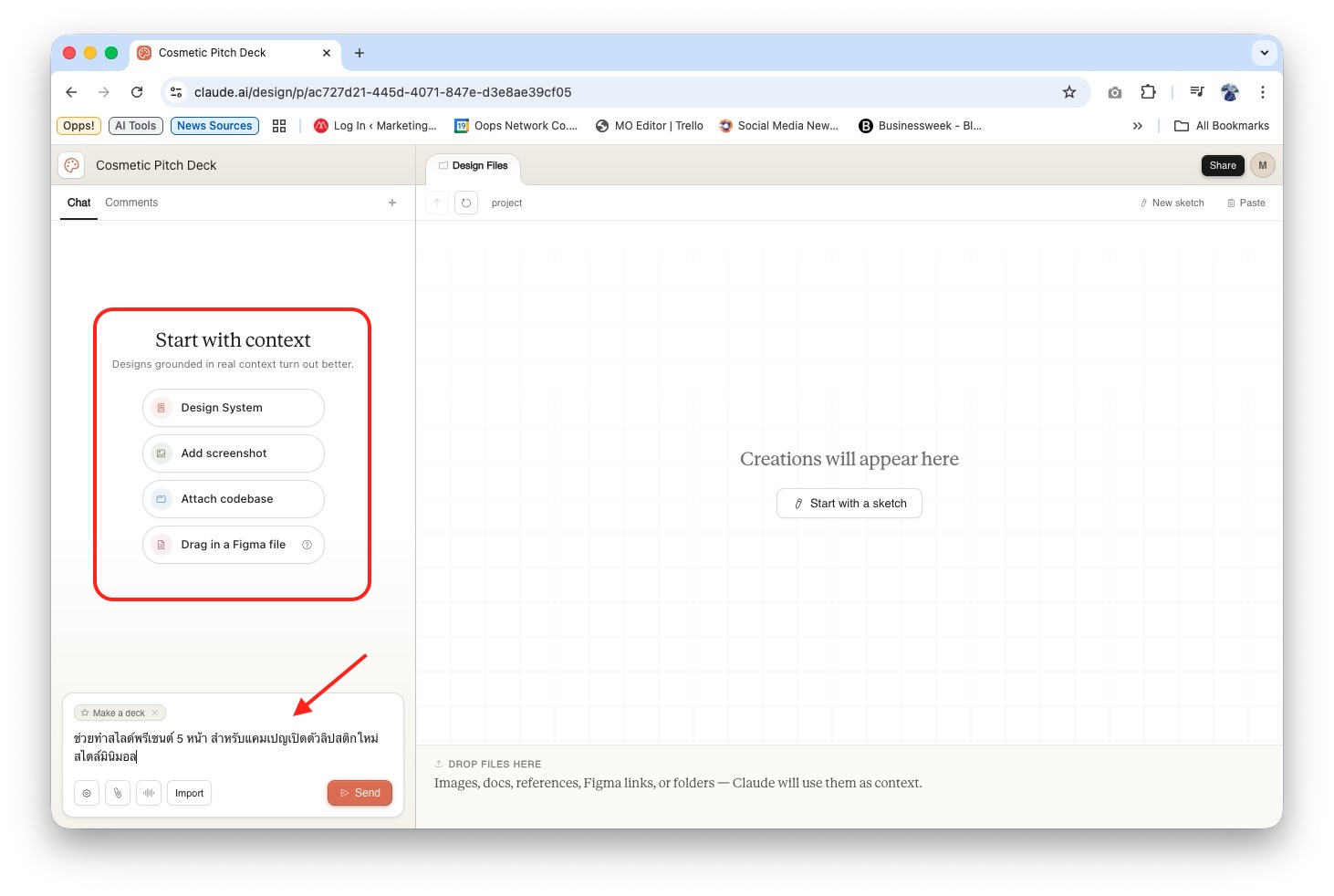Screen dimensions: 1334x896
Task: Click the paperclip attach icon
Action: [x=118, y=793]
